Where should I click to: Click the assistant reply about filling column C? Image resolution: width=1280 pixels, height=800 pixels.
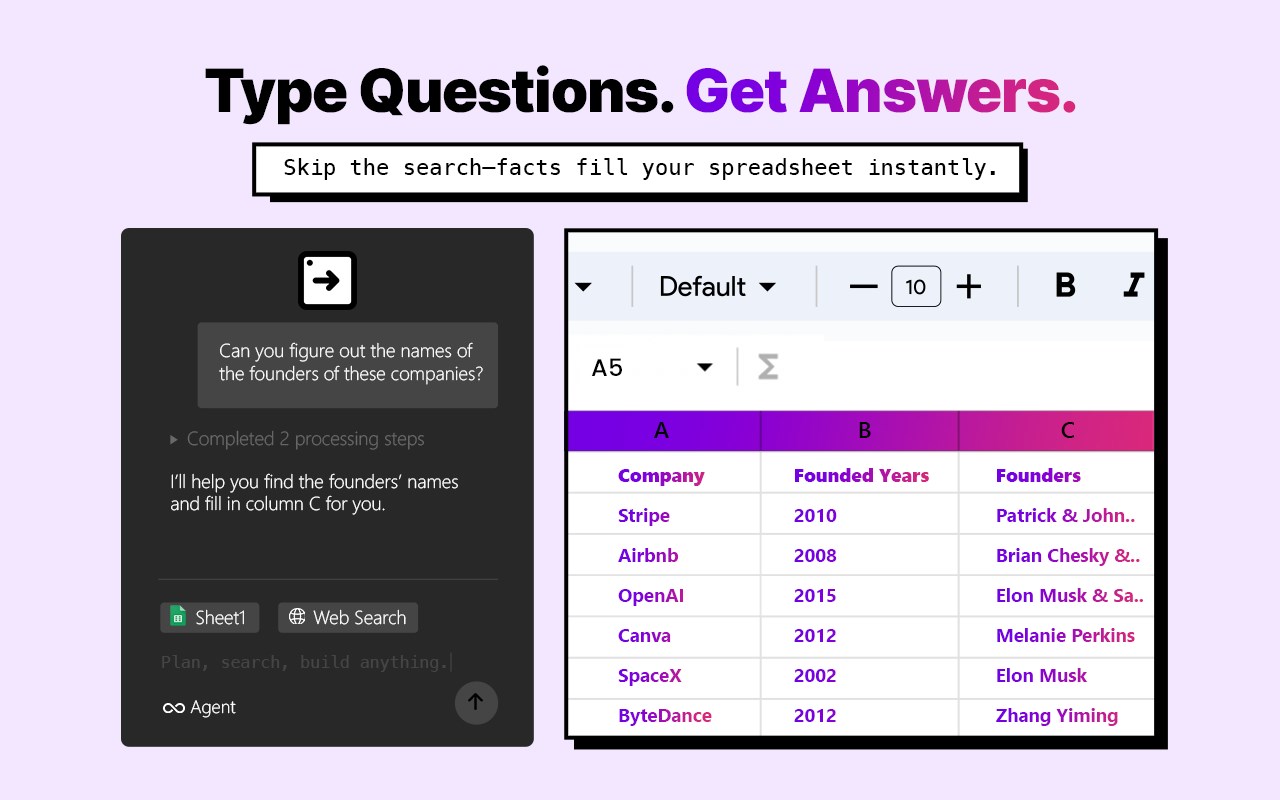point(314,493)
